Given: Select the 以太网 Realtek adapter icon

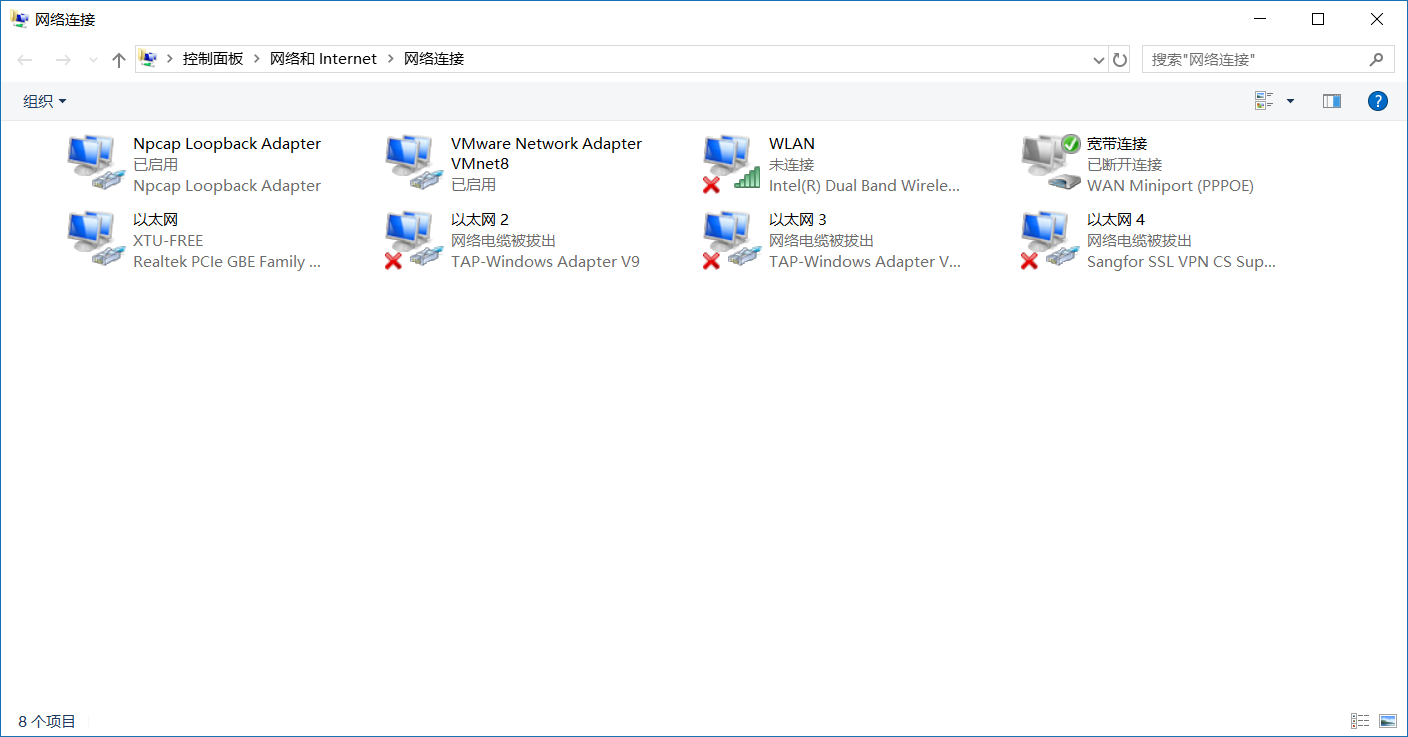Looking at the screenshot, I should pos(97,238).
